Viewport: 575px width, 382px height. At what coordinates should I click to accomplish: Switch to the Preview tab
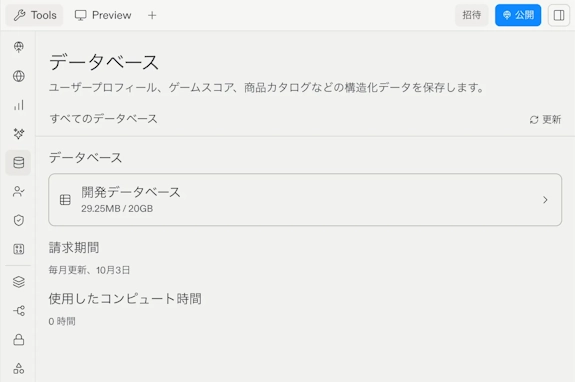coord(103,15)
